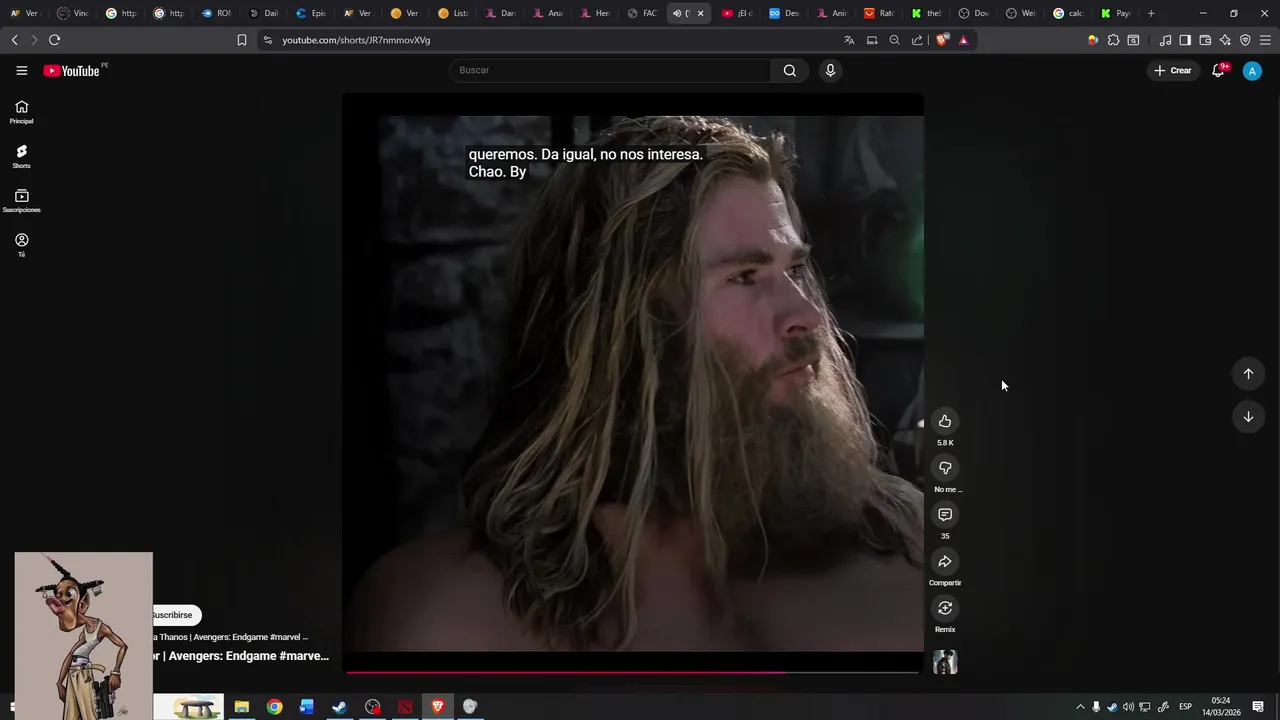Open Dota 2 from the taskbar
The image size is (1280, 720).
coord(405,707)
